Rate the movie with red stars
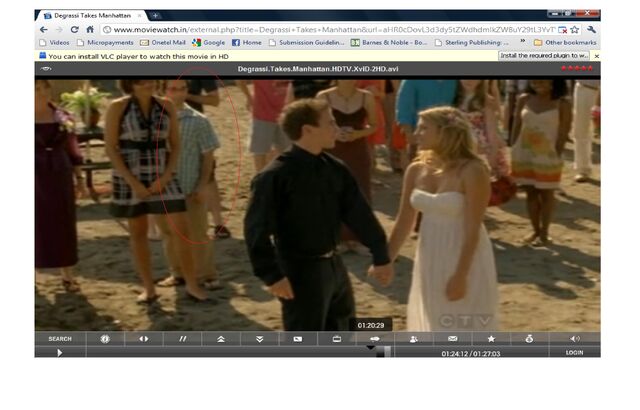Image resolution: width=640 pixels, height=410 pixels. click(x=577, y=68)
